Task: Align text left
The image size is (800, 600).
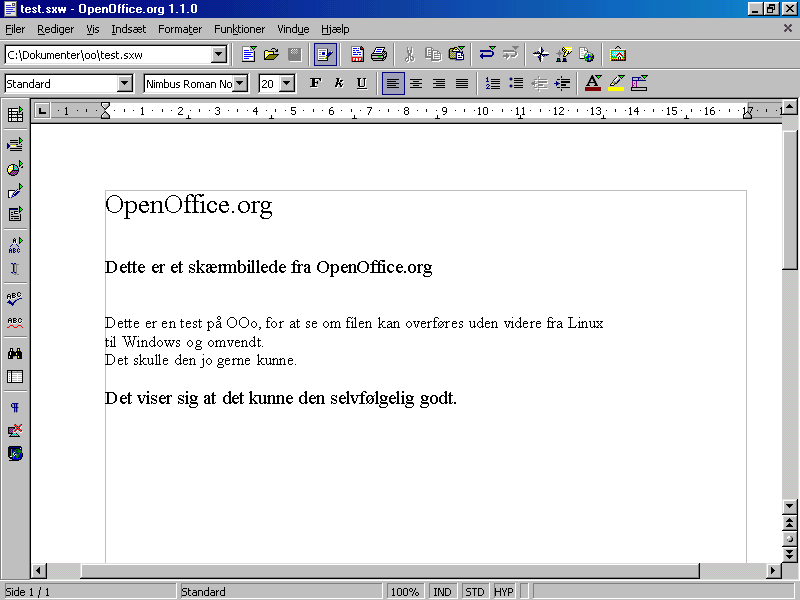Action: [393, 83]
